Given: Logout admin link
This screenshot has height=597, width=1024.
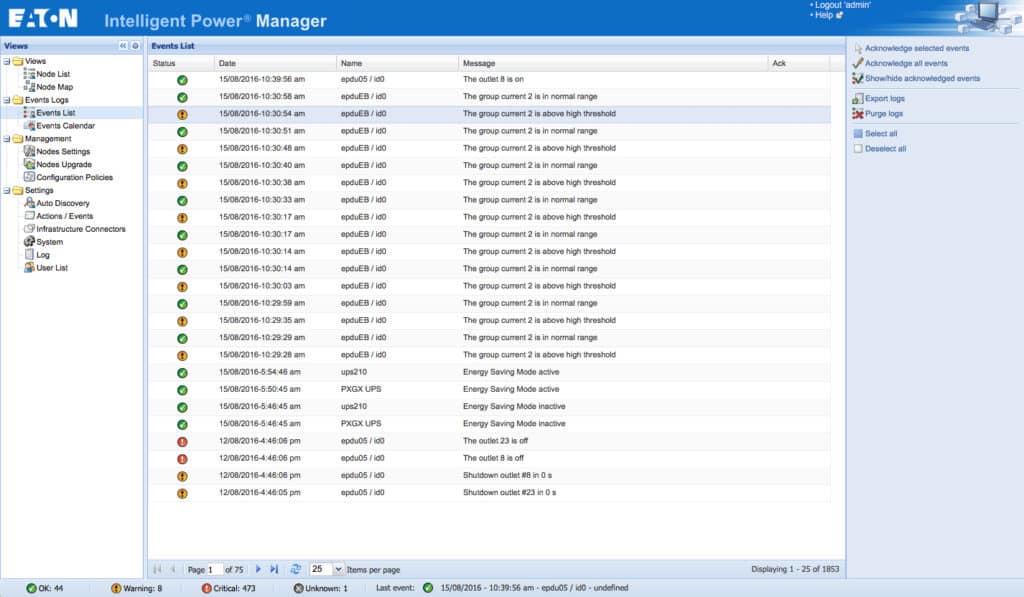Looking at the screenshot, I should [x=842, y=5].
